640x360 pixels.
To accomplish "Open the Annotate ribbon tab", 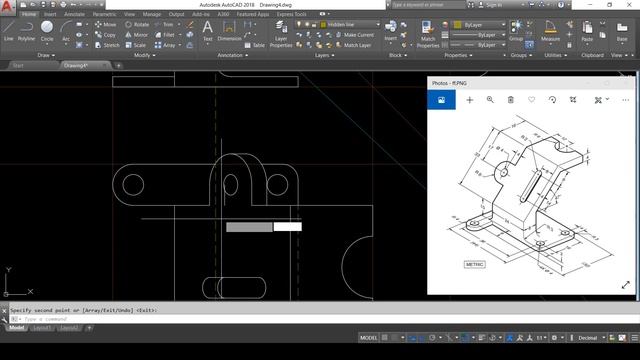I will point(74,14).
